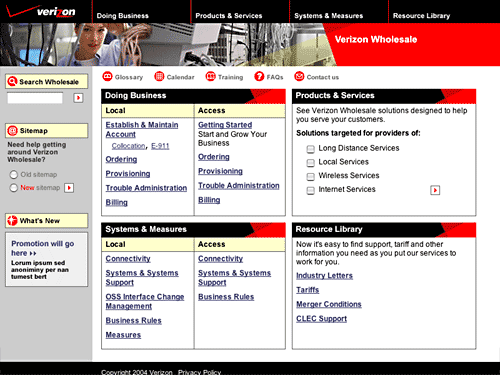Click the Copyright 2004 Verizon text
Image resolution: width=500 pixels, height=375 pixels.
pos(137,372)
